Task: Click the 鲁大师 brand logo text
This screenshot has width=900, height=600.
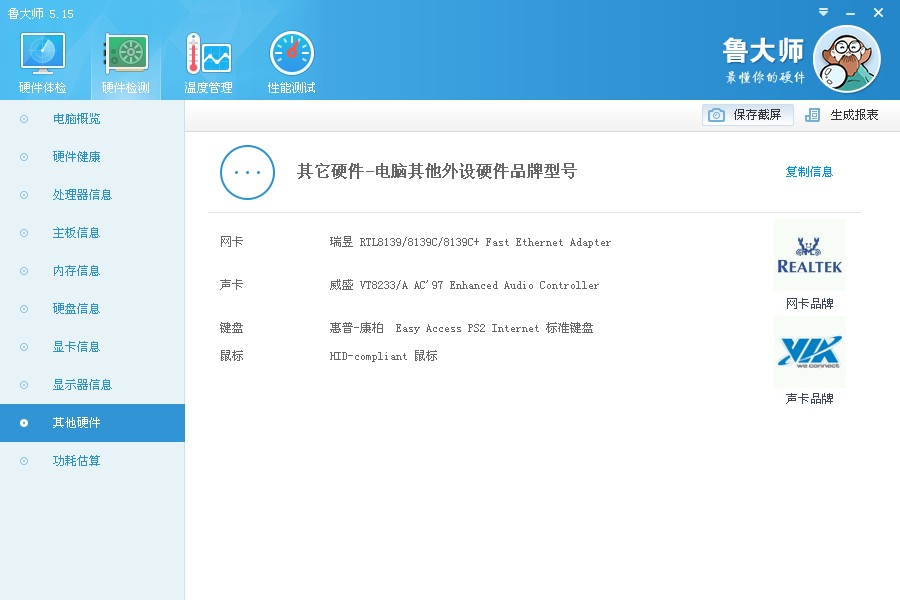Action: pyautogui.click(x=763, y=51)
